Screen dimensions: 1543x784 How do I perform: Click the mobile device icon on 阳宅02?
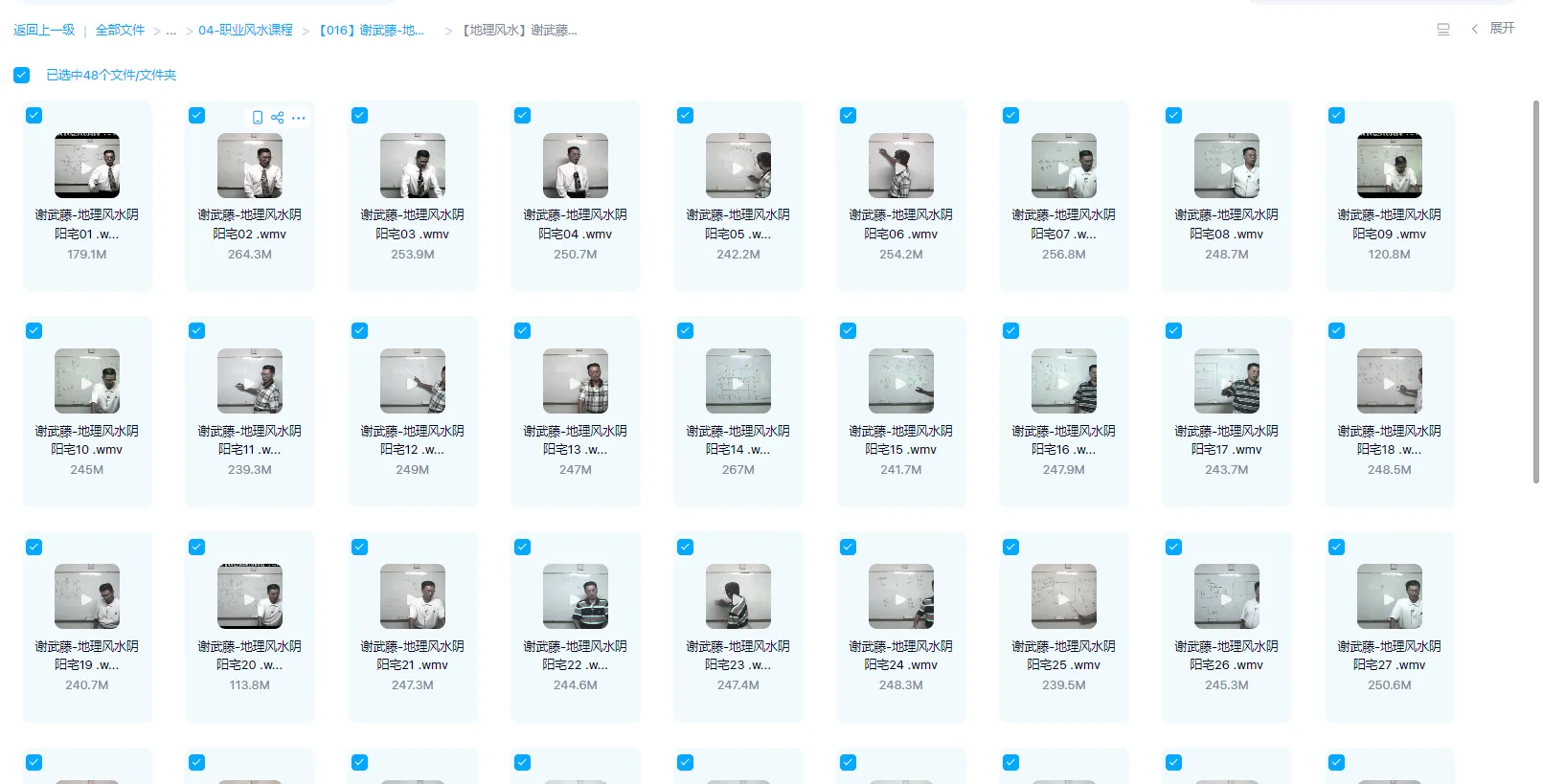point(257,118)
